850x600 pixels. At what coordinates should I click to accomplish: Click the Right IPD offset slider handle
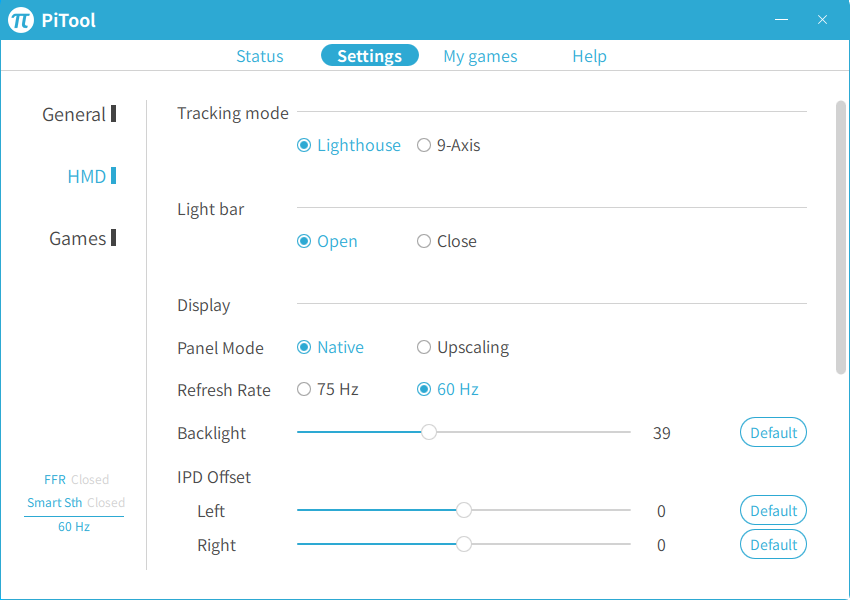coord(463,544)
